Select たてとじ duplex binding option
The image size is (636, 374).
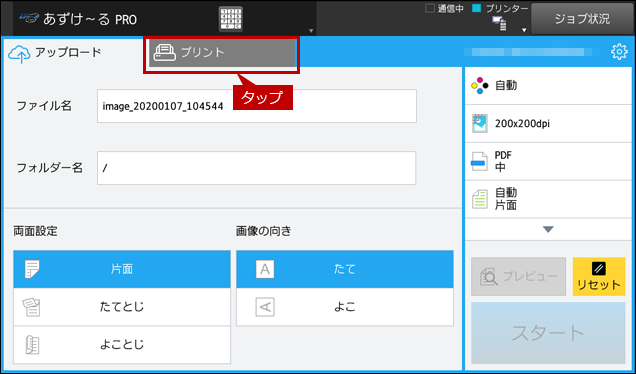122,307
